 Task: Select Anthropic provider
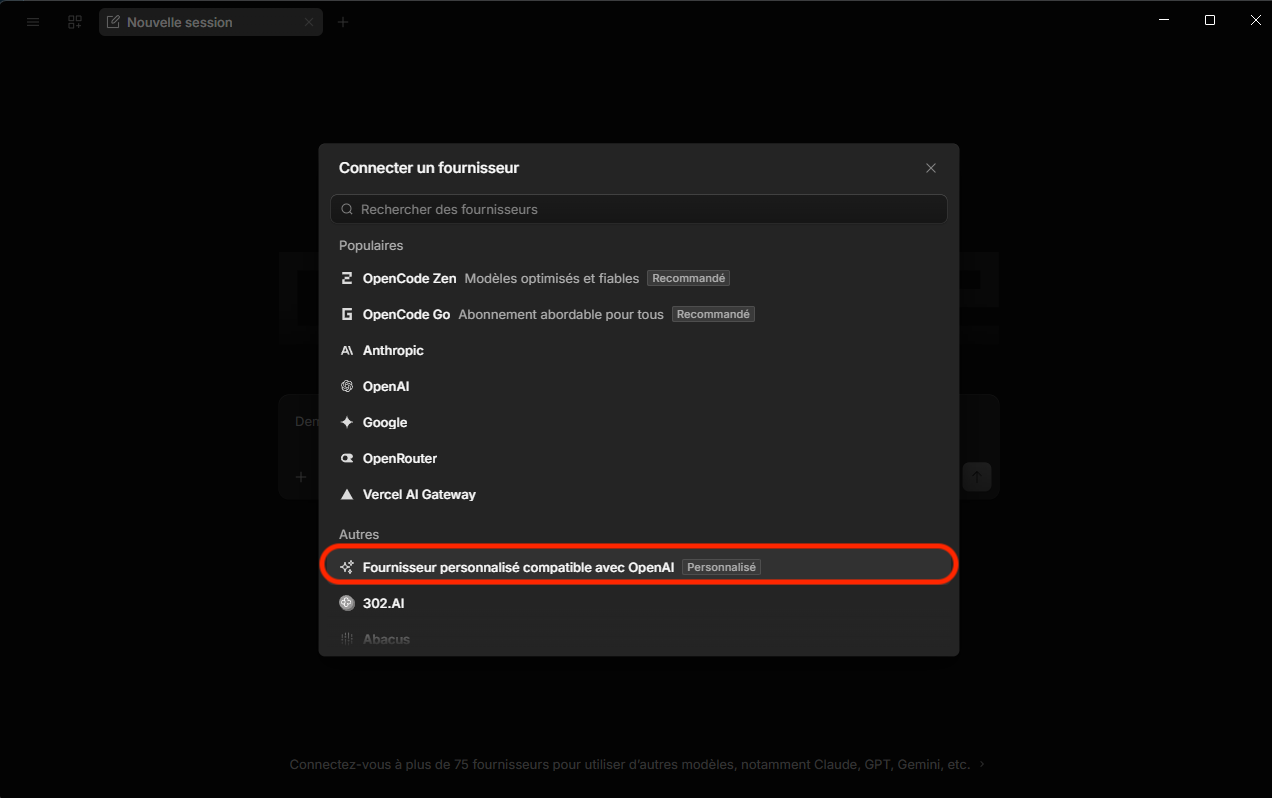[638, 350]
